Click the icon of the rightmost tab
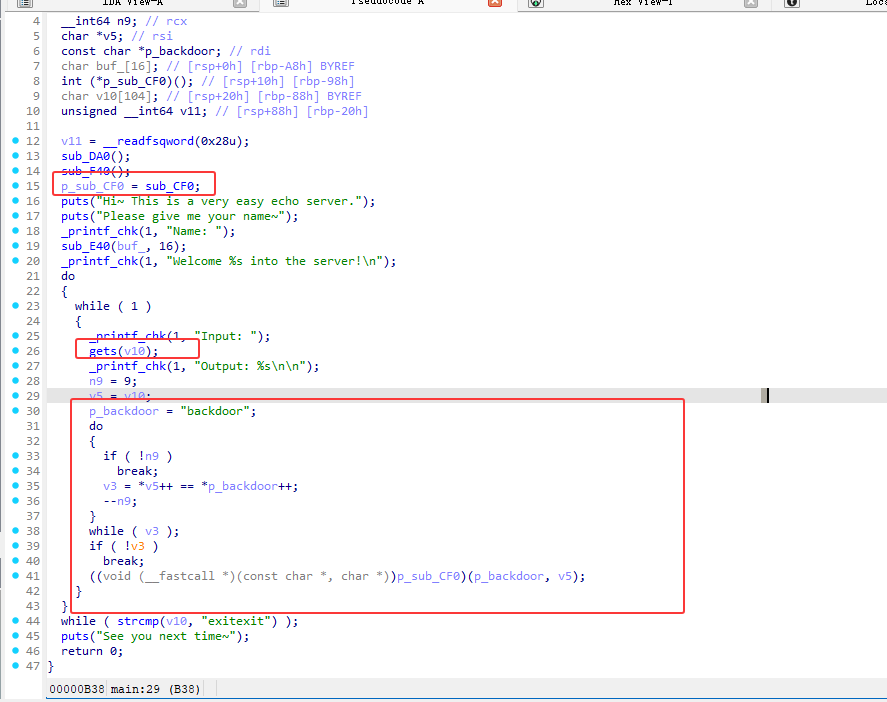The height and width of the screenshot is (702, 887). 792,4
